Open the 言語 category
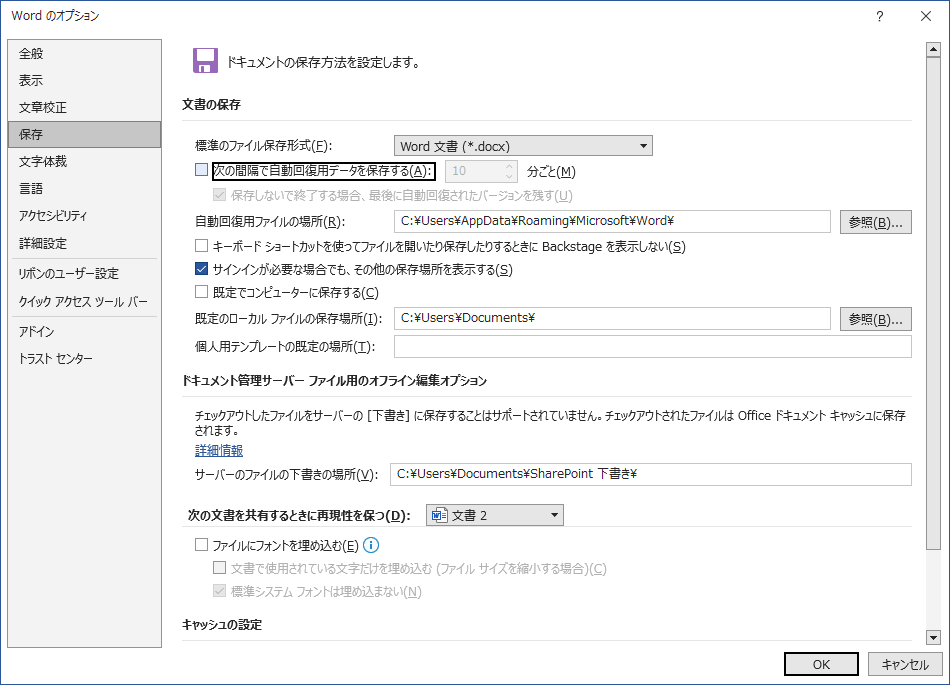 [x=85, y=189]
